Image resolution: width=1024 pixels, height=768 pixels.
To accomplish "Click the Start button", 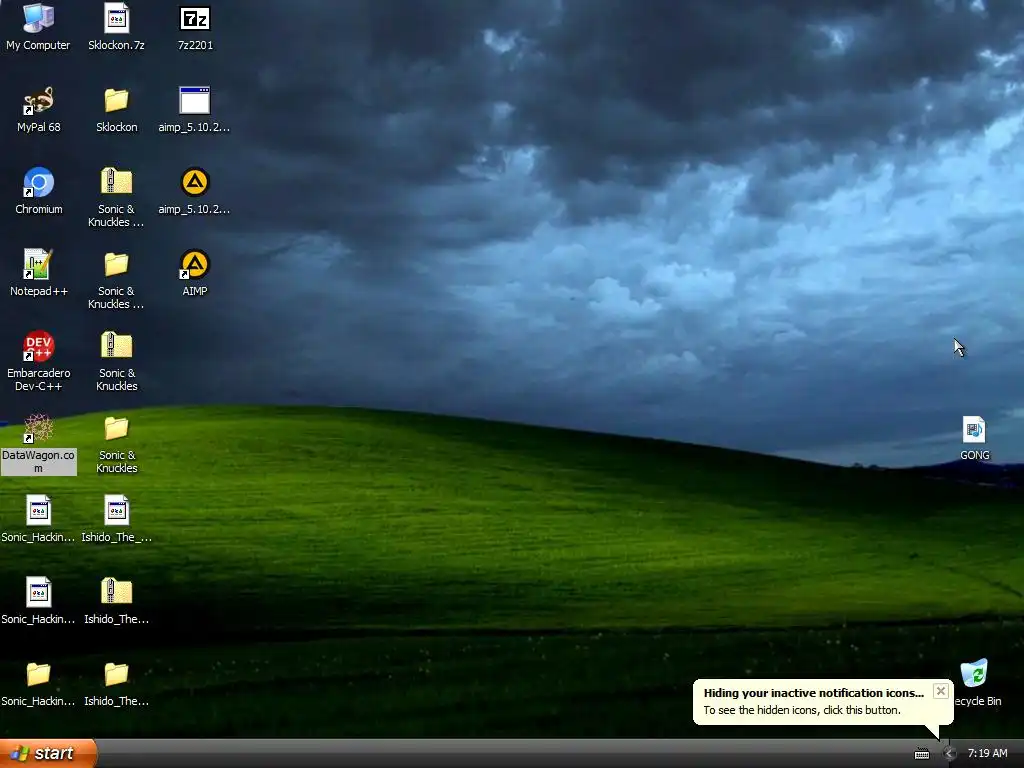I will 48,753.
